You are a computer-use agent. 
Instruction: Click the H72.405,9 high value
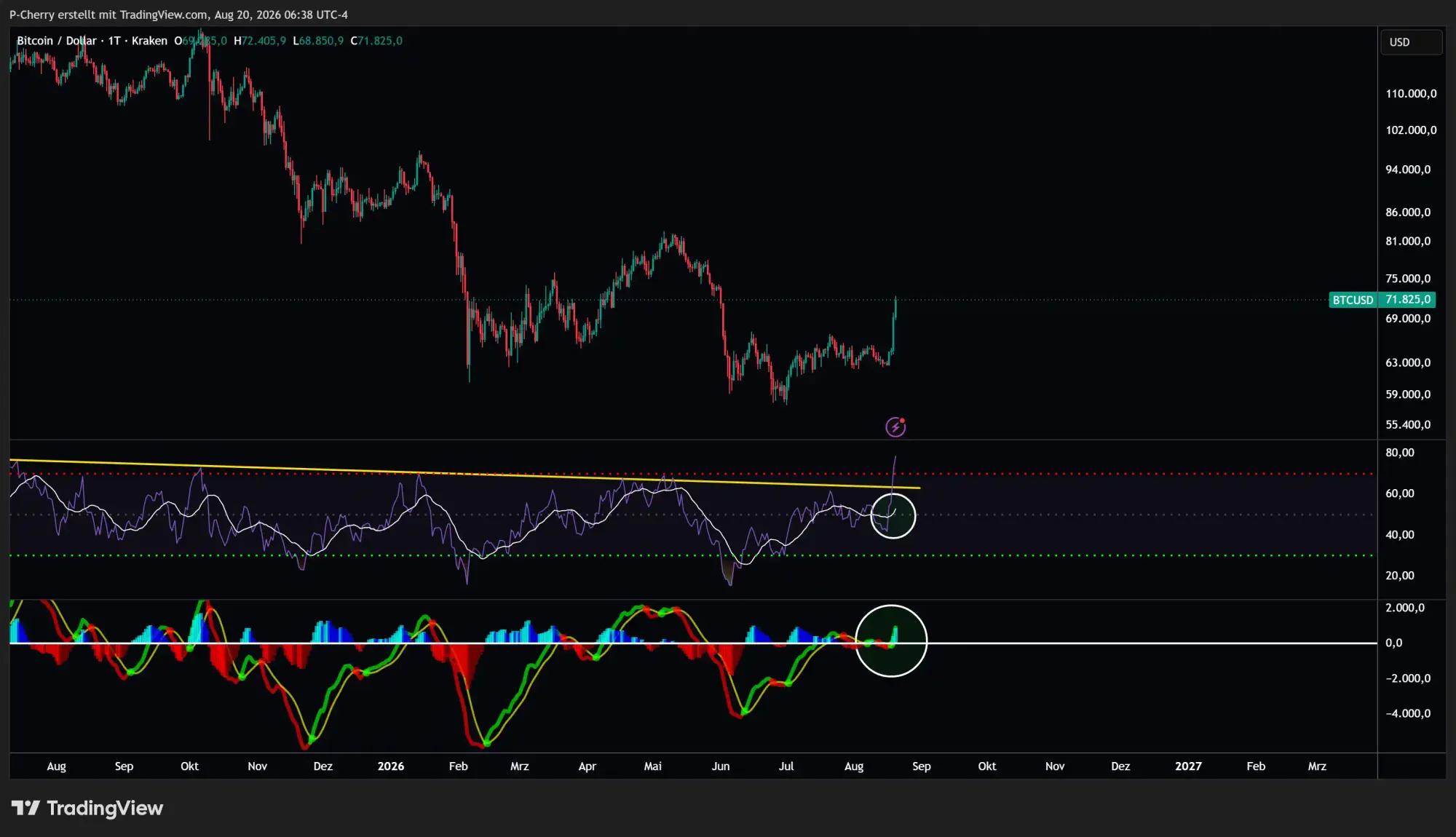260,41
